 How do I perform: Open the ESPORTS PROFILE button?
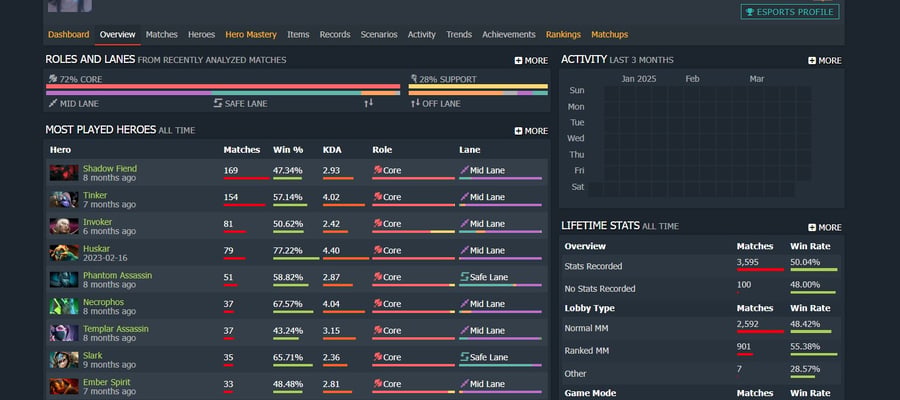[x=790, y=12]
